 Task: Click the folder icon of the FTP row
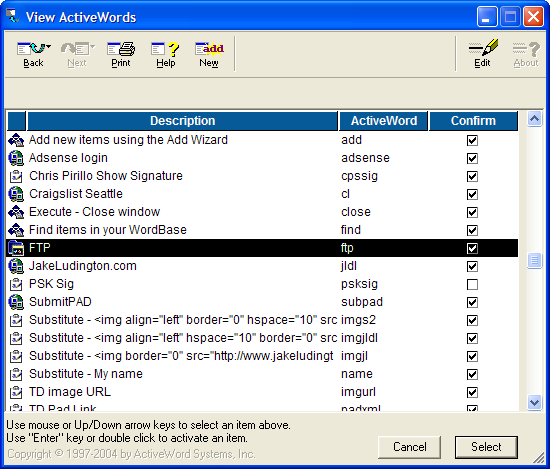click(16, 248)
